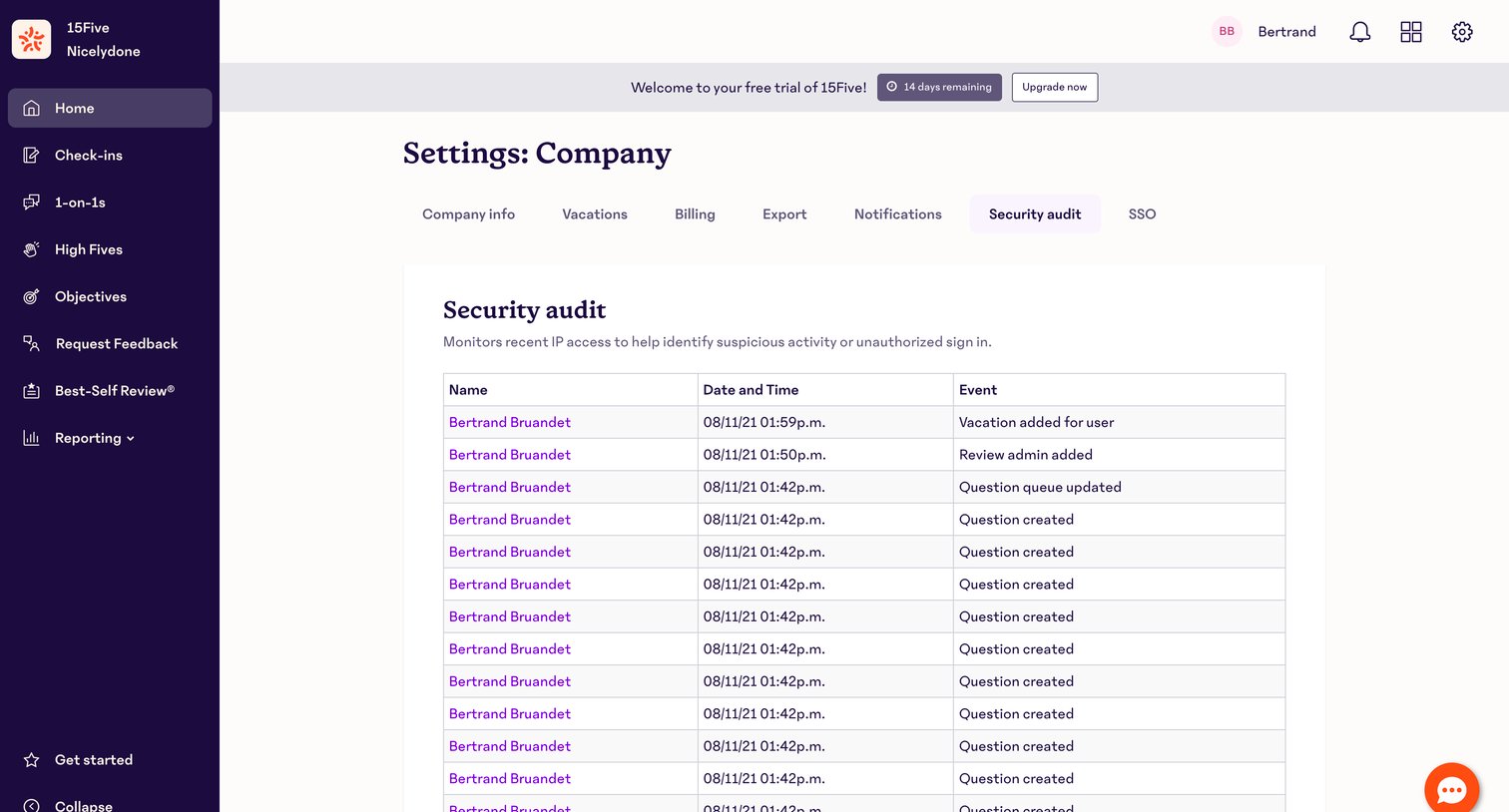
Task: Switch to the SSO tab
Action: click(1142, 214)
